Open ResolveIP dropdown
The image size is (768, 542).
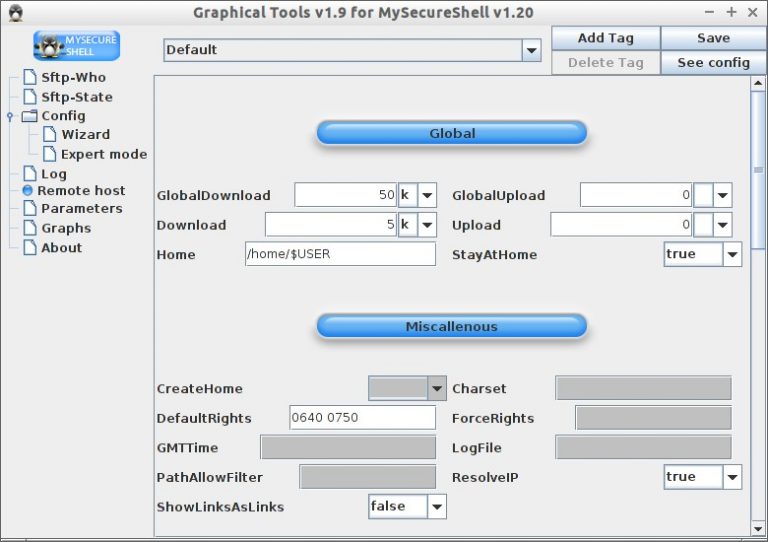coord(733,477)
